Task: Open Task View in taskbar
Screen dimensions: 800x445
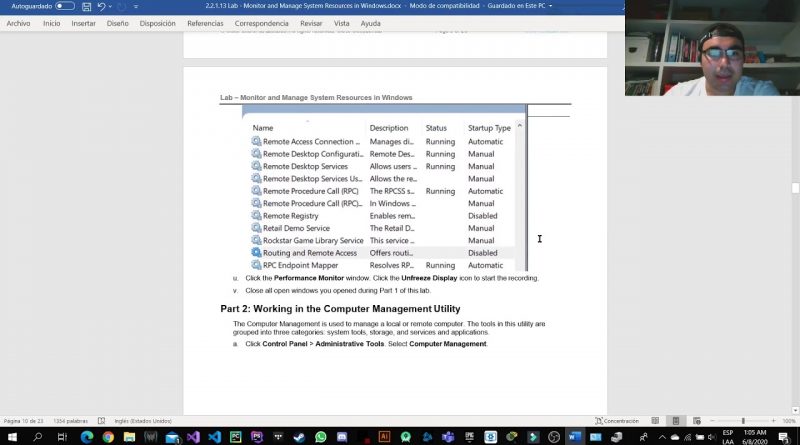Action: [x=62, y=437]
